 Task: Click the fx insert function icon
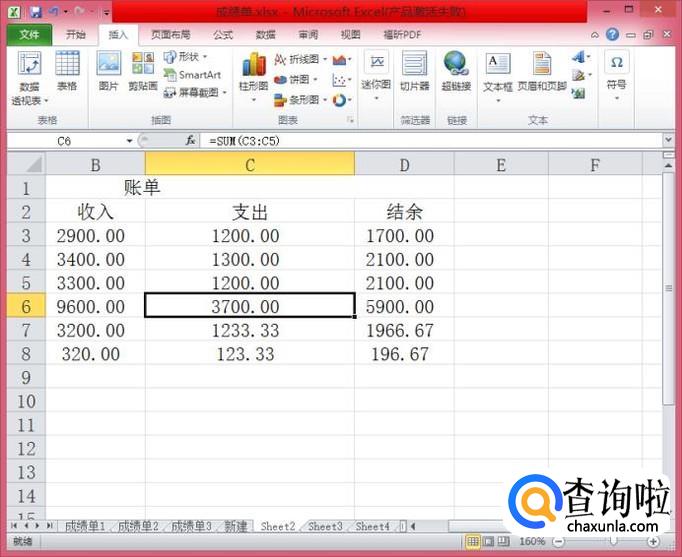click(x=190, y=140)
